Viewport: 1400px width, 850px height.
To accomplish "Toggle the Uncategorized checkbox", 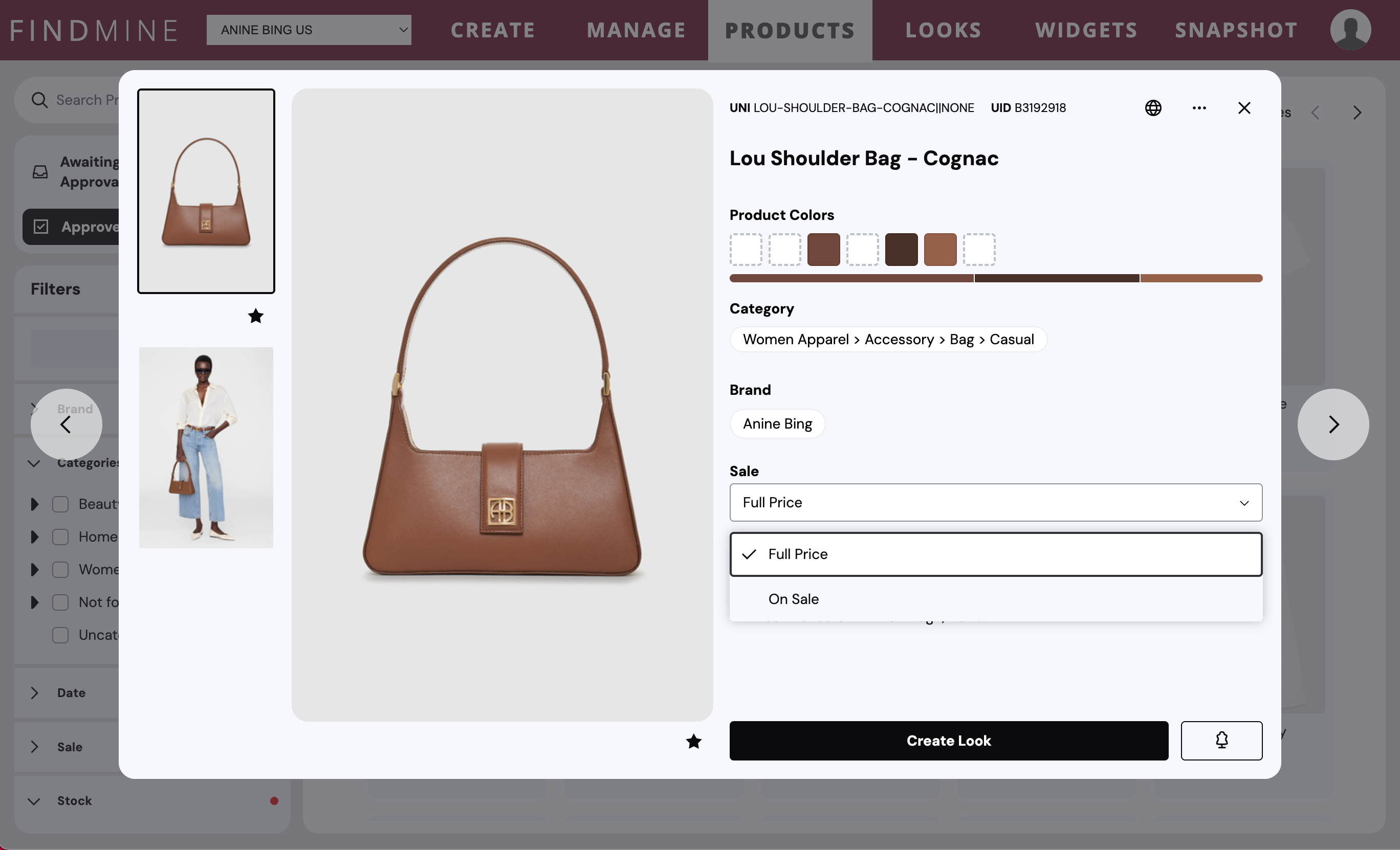I will click(60, 635).
